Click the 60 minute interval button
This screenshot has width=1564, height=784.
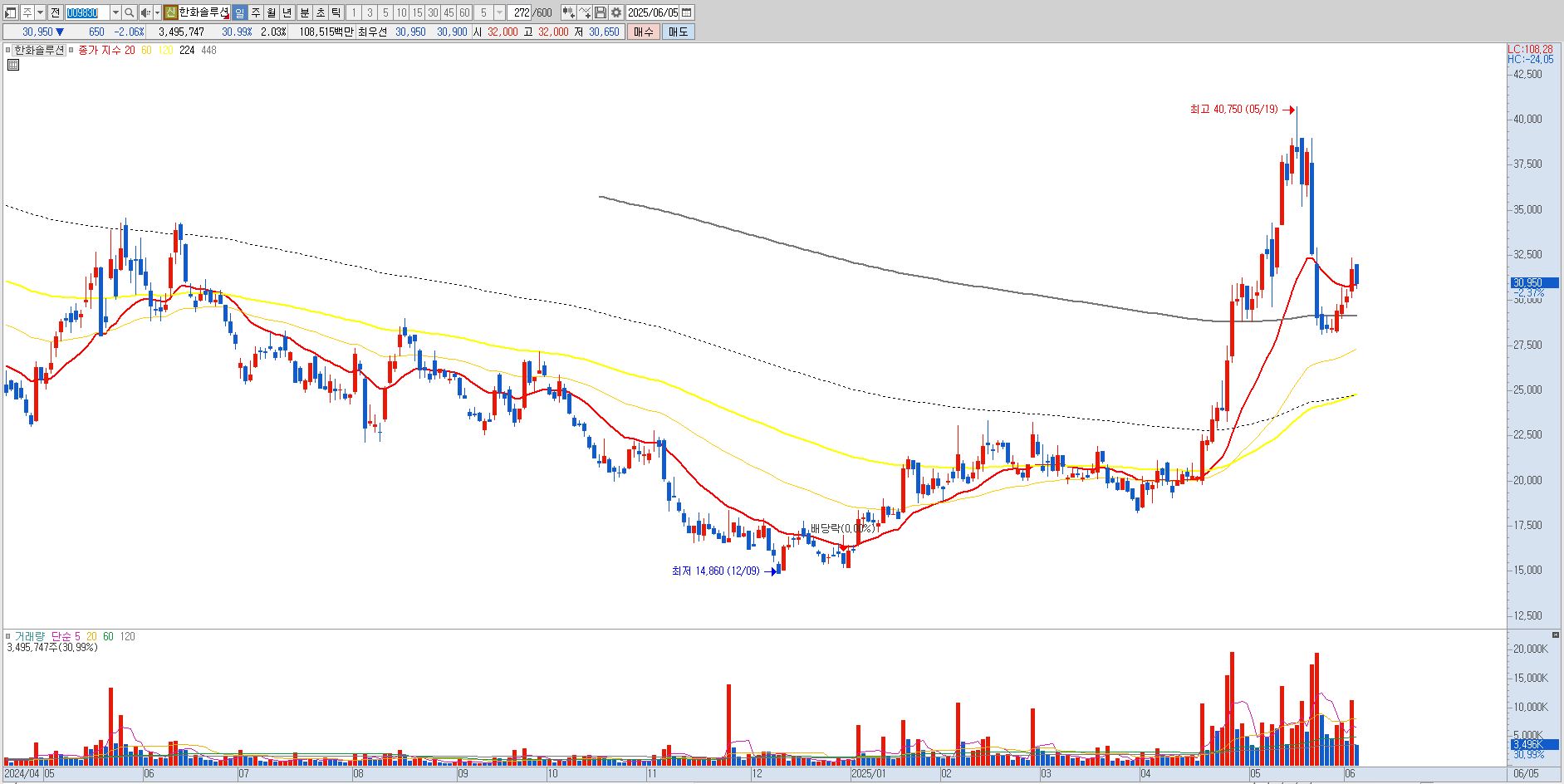click(464, 12)
